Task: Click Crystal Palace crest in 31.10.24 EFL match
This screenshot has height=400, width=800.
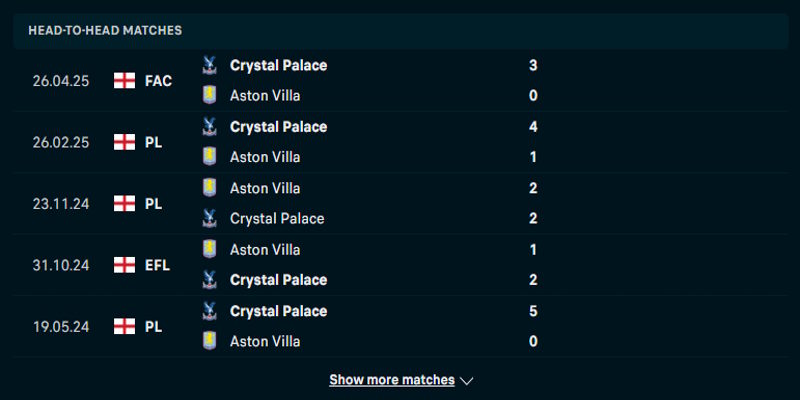Action: [209, 280]
